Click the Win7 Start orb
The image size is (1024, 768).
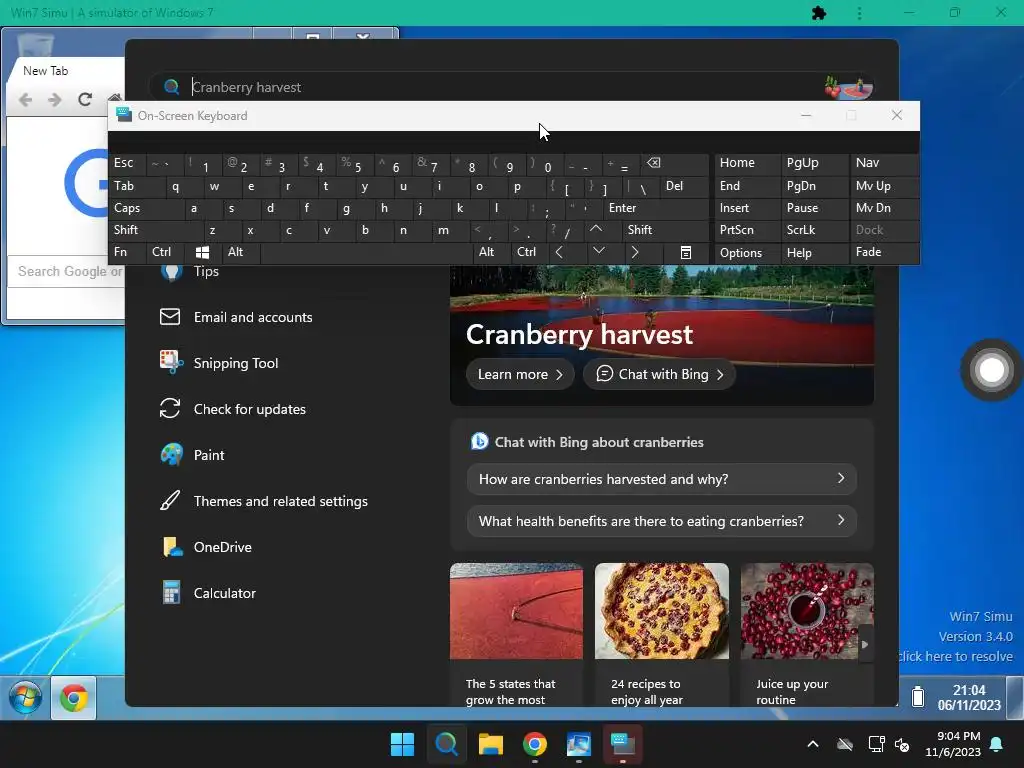pos(25,698)
